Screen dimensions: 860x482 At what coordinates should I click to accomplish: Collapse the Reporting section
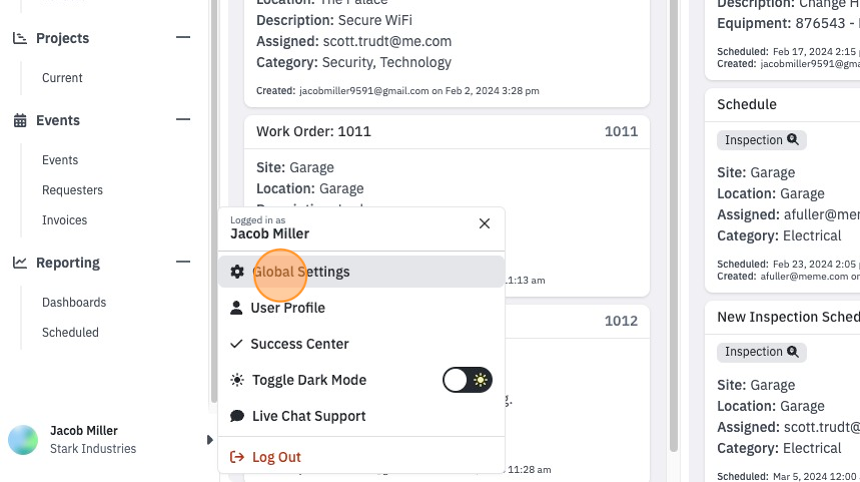click(183, 262)
